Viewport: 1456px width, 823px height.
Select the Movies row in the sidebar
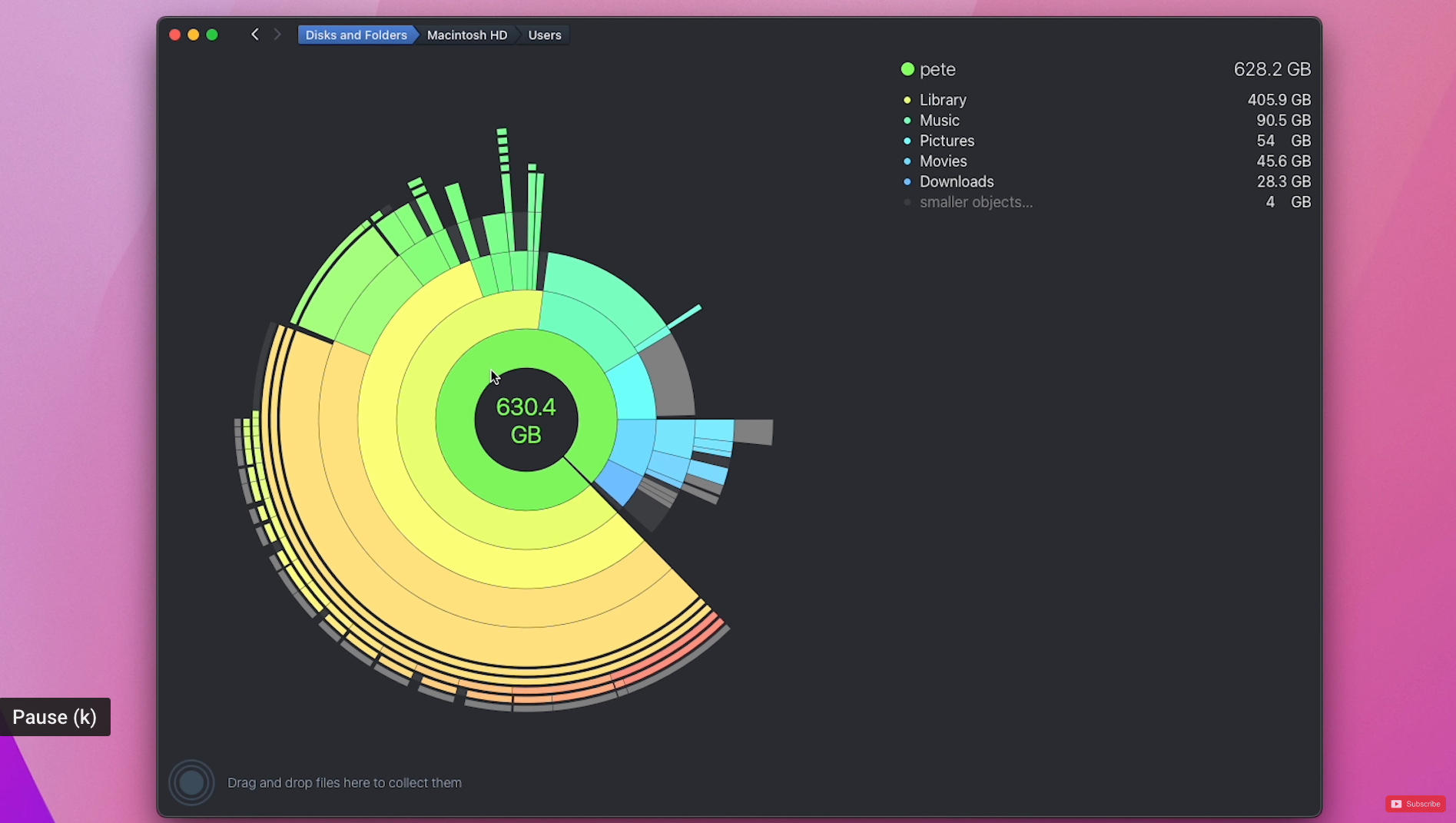[944, 161]
